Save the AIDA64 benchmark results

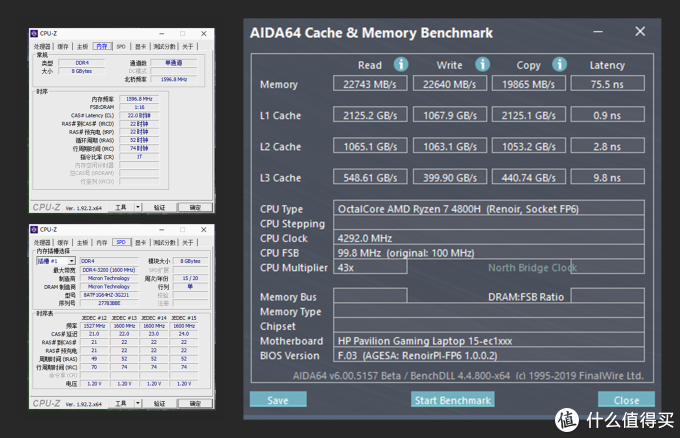pyautogui.click(x=278, y=399)
